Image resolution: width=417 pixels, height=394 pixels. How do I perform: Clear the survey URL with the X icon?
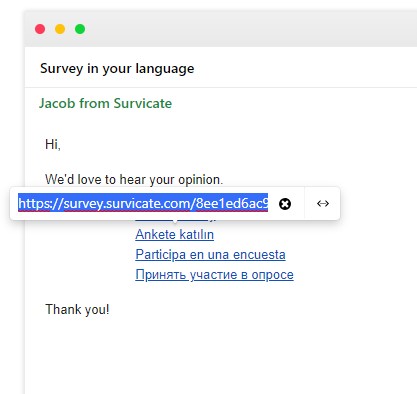tap(285, 204)
